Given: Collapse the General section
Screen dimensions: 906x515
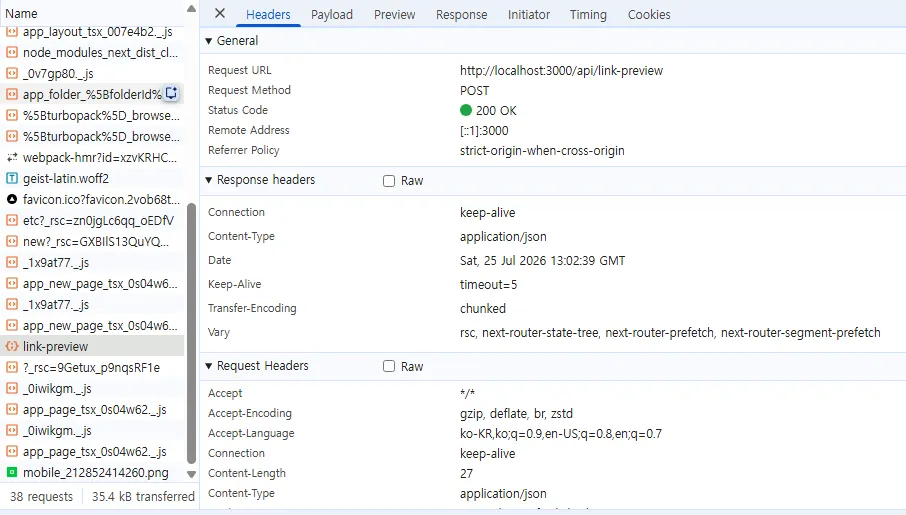Looking at the screenshot, I should (x=209, y=41).
